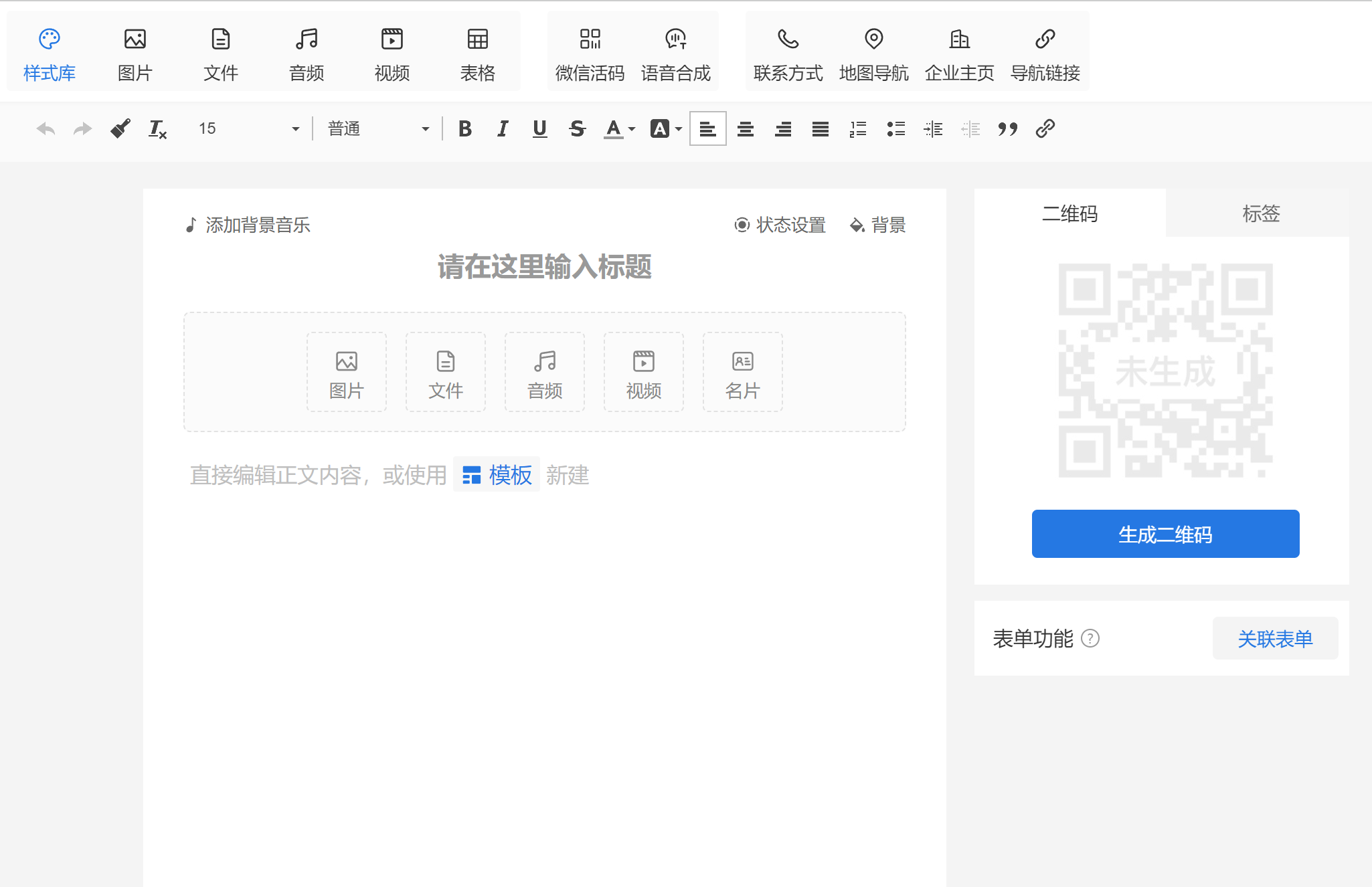Open 背景 background settings

(x=877, y=225)
